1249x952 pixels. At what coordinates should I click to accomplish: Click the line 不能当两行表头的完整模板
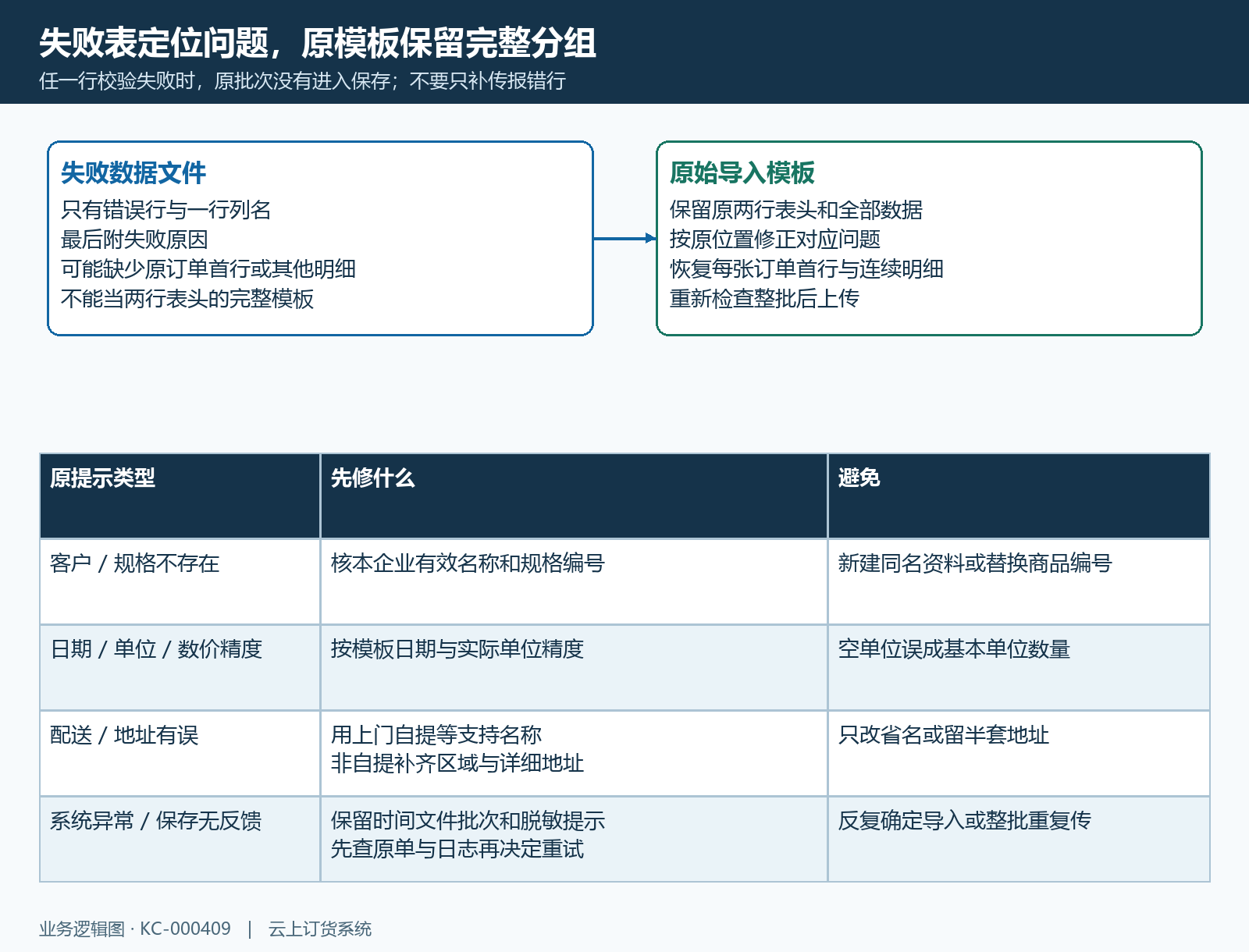click(187, 299)
